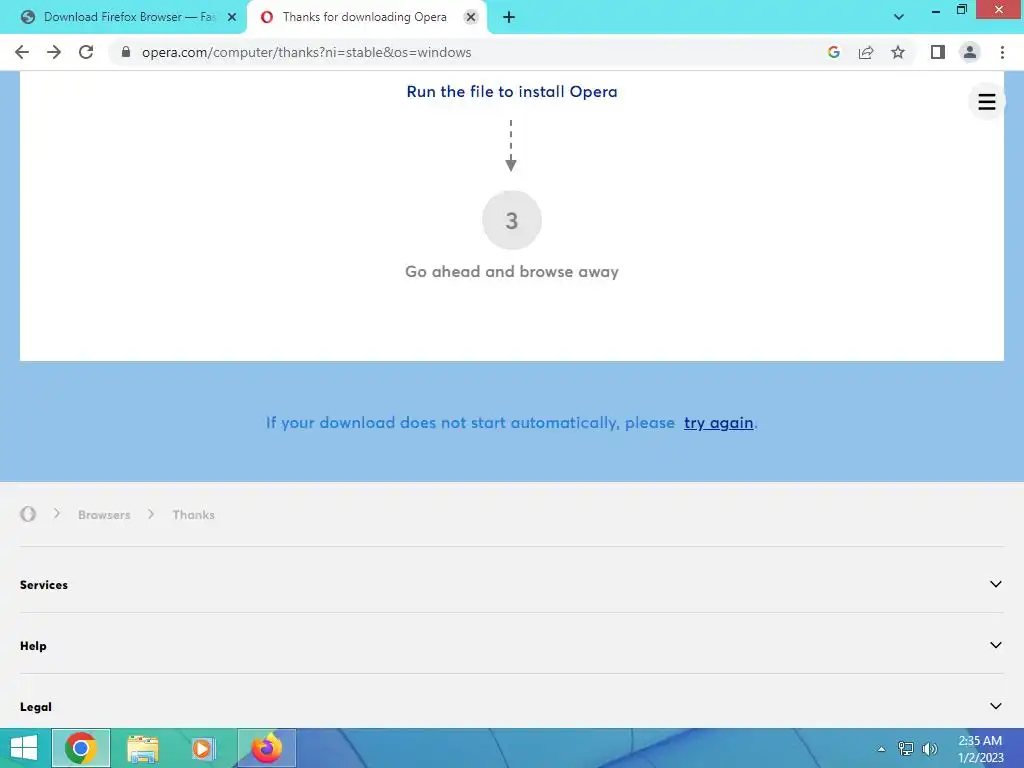Image resolution: width=1024 pixels, height=768 pixels.
Task: Open Chrome three-dot menu
Action: [1002, 52]
